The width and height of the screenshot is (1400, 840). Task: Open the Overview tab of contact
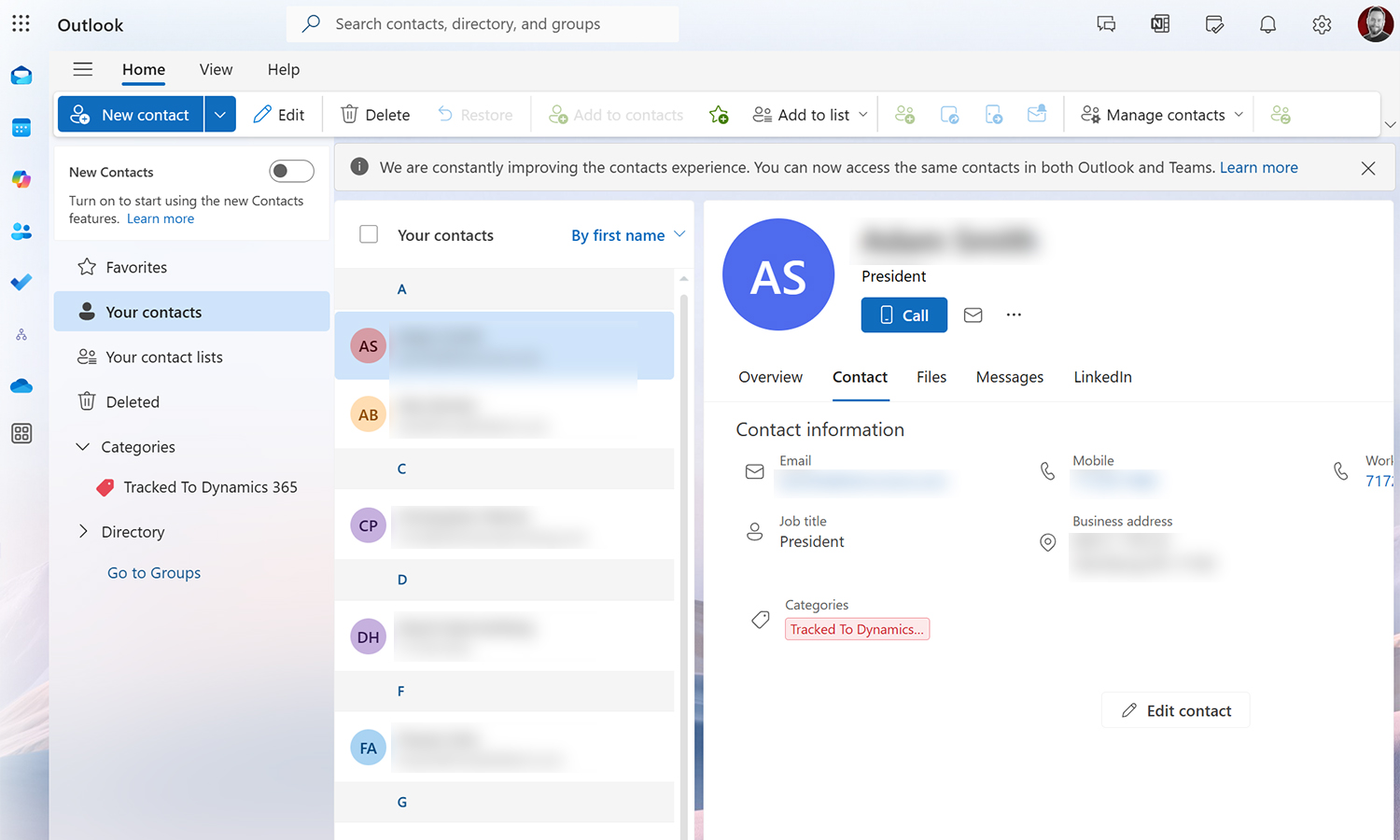[x=770, y=377]
